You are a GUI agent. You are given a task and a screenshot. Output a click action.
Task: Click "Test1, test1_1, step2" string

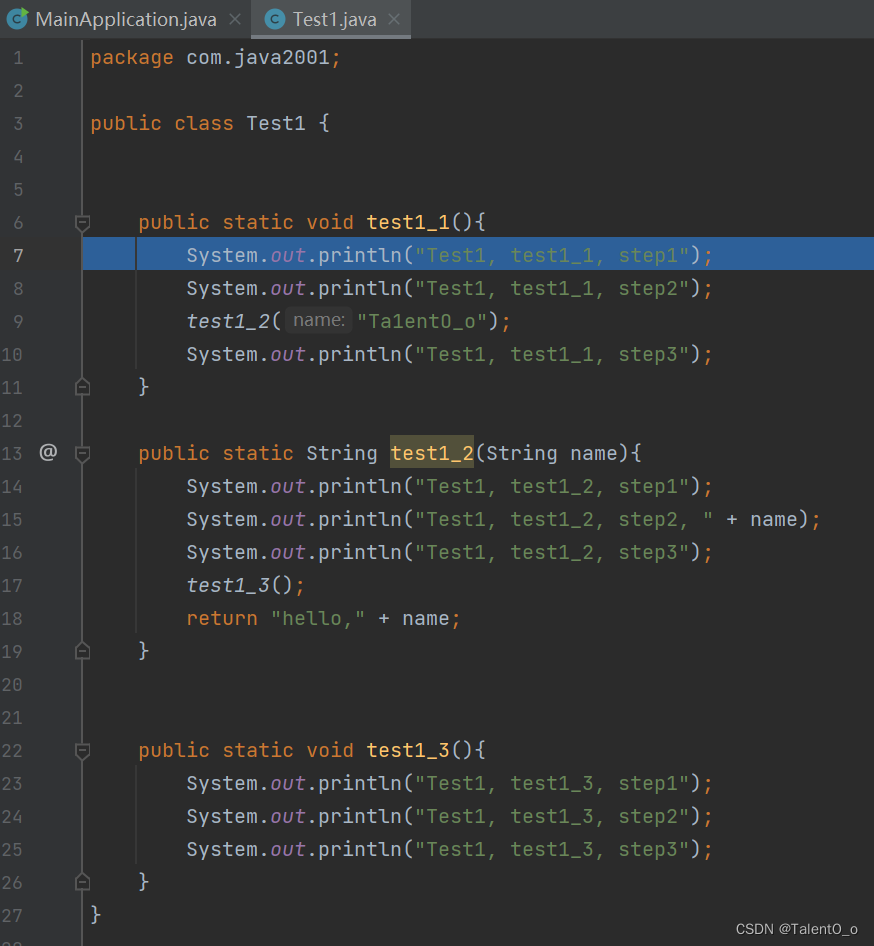pyautogui.click(x=553, y=288)
